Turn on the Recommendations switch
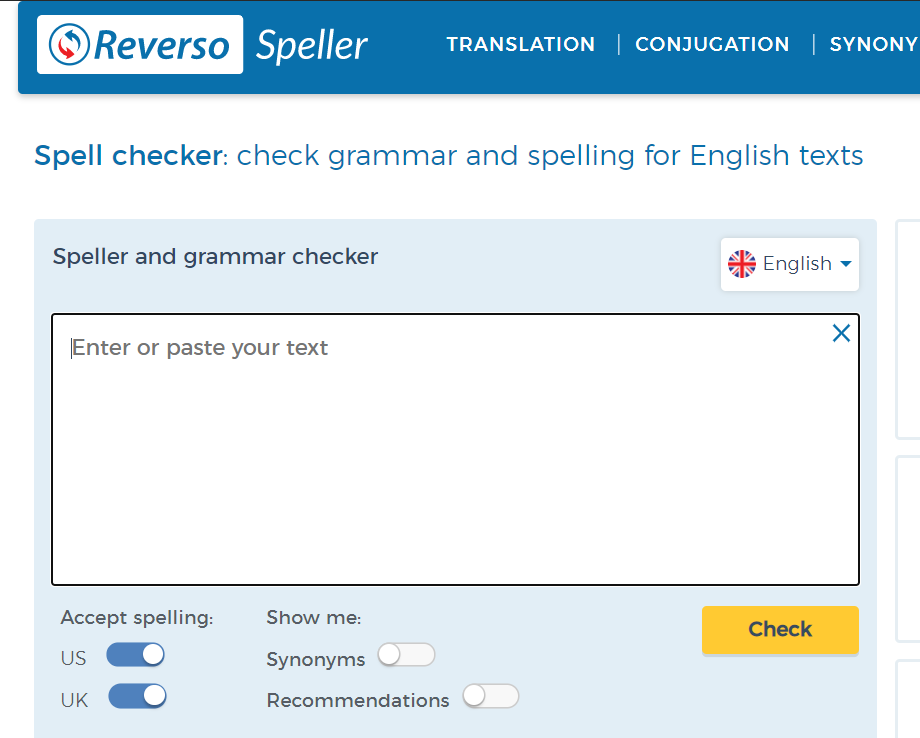Screen dimensions: 920x738 point(490,696)
